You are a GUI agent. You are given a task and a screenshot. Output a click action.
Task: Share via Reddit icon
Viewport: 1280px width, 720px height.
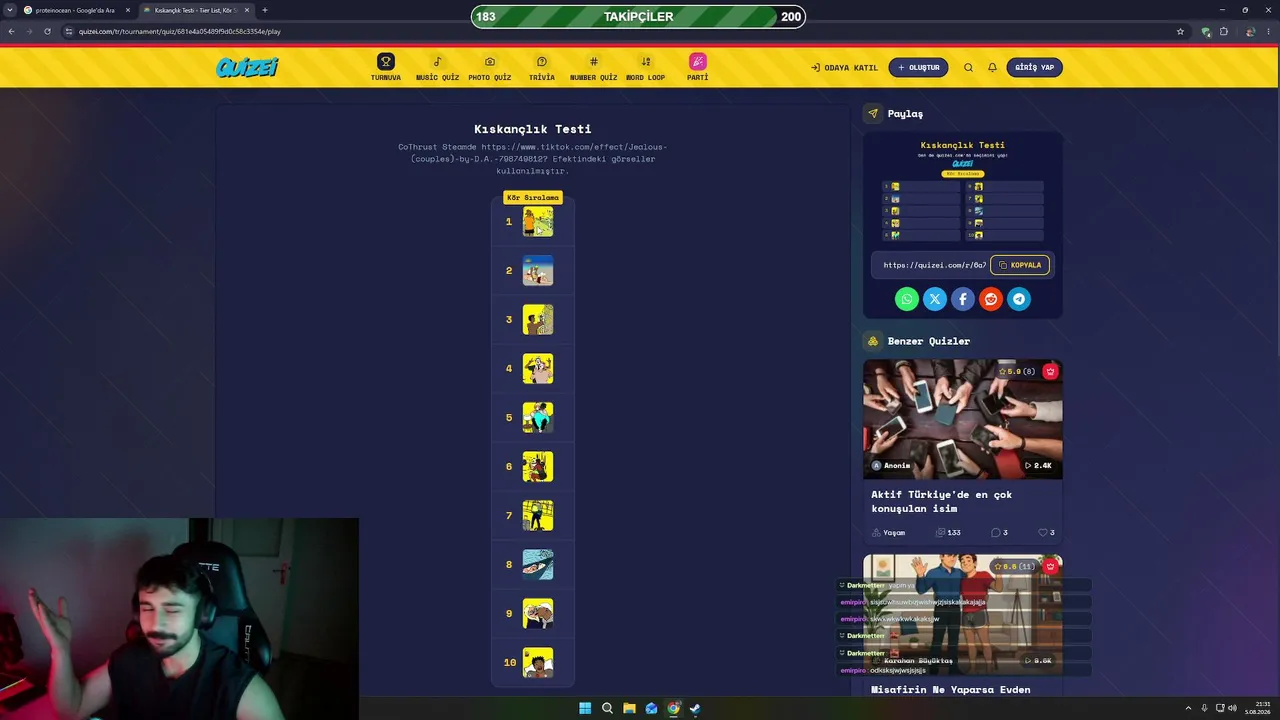(x=991, y=299)
